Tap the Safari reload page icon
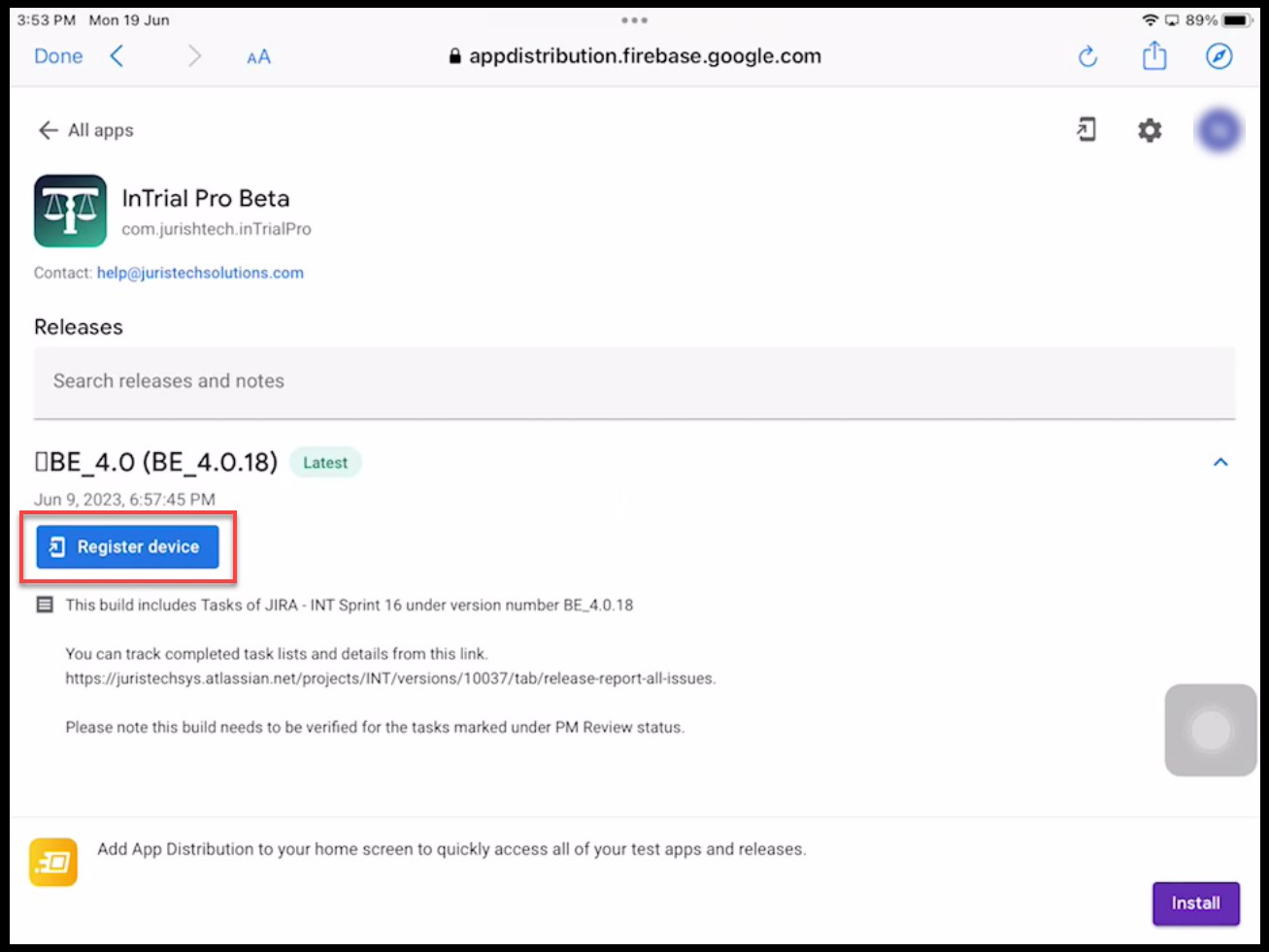This screenshot has width=1269, height=952. [x=1087, y=56]
